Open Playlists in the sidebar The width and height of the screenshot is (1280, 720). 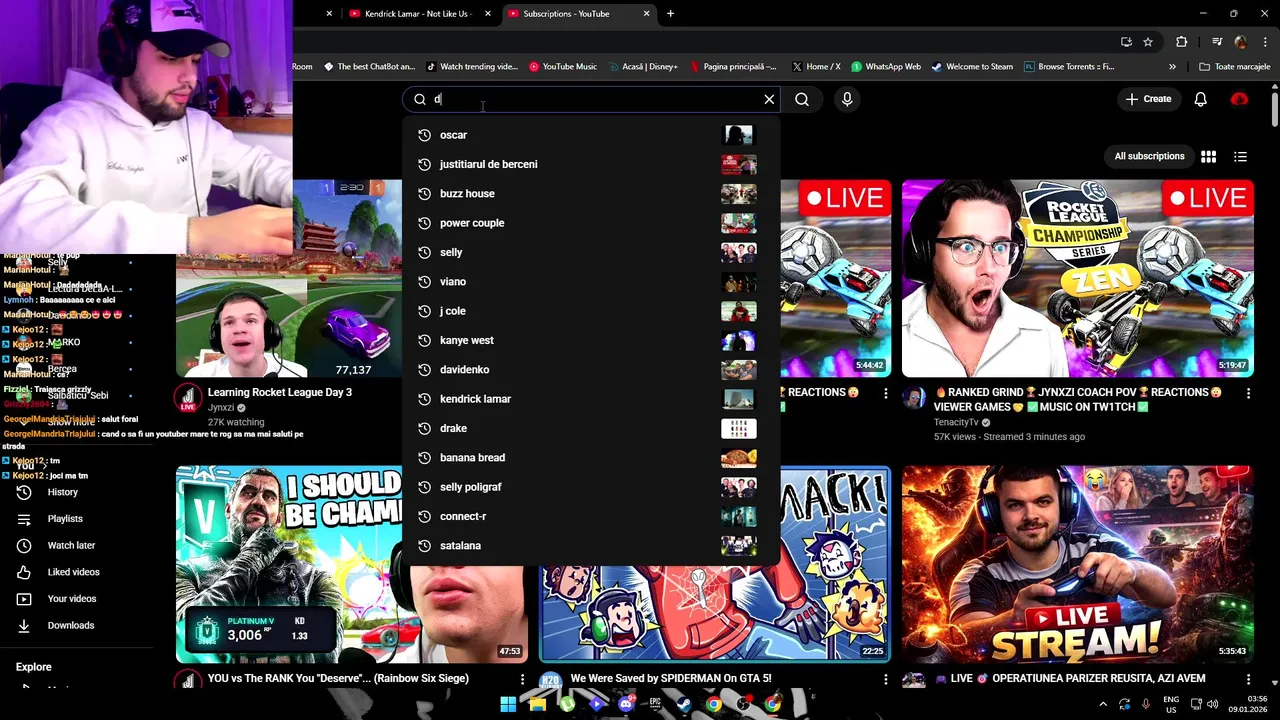pos(64,519)
